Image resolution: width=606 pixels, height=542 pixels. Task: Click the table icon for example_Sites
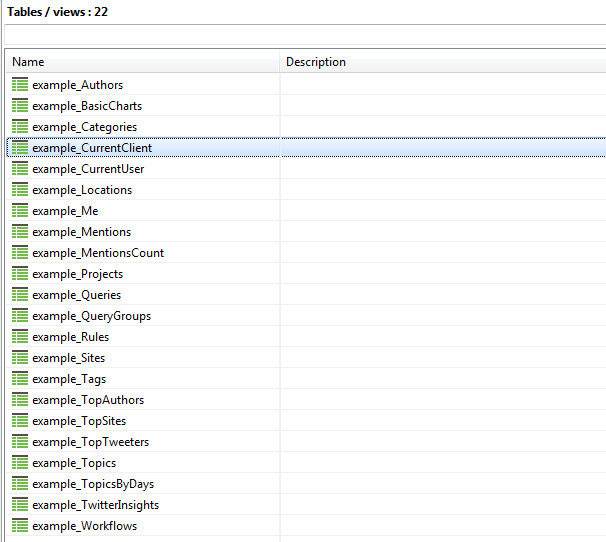tap(20, 358)
